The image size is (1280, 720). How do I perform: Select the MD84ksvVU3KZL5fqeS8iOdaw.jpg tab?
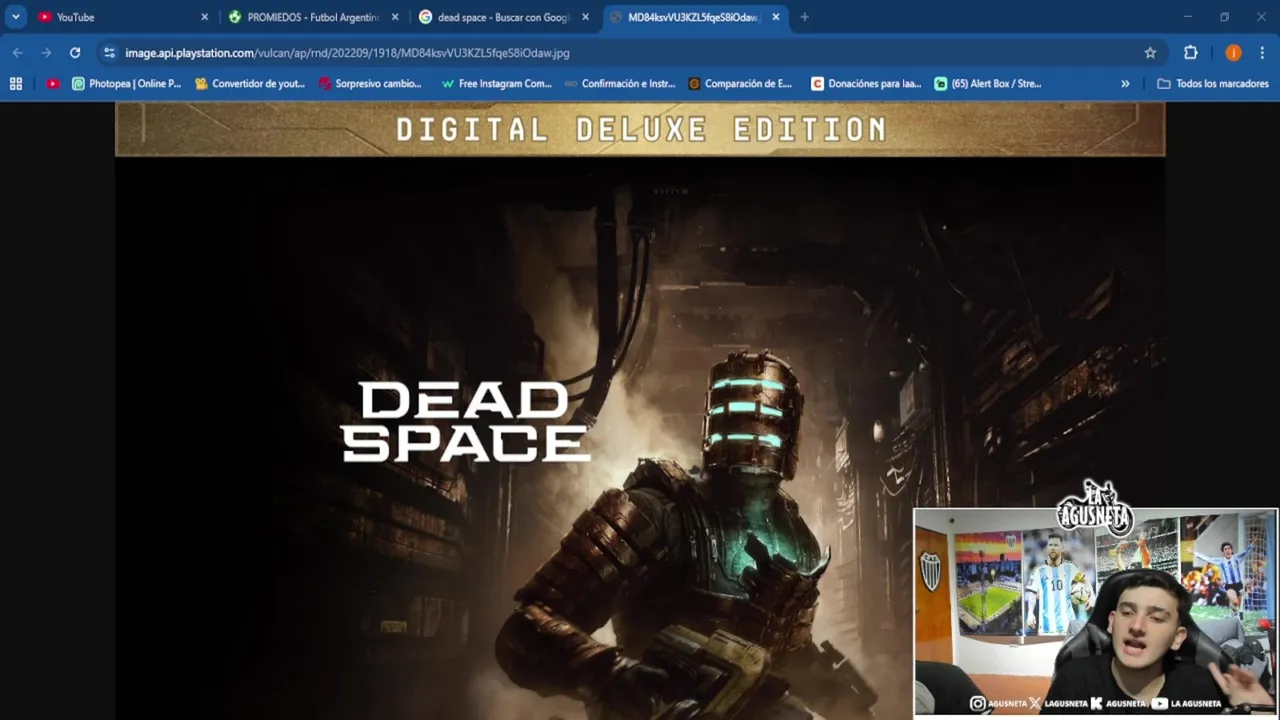click(x=694, y=17)
